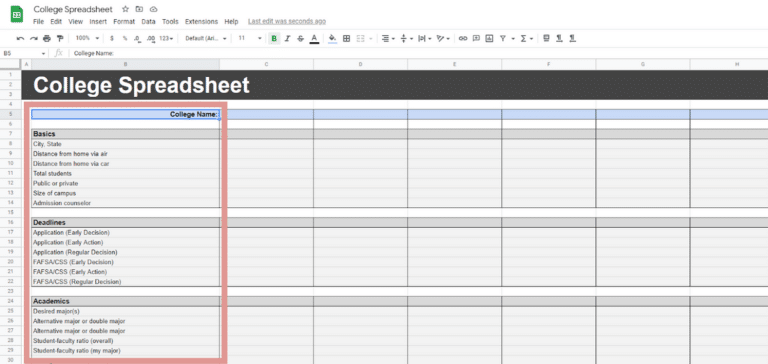Viewport: 768px width, 364px height.
Task: Open horizontal align dropdown
Action: 388,38
